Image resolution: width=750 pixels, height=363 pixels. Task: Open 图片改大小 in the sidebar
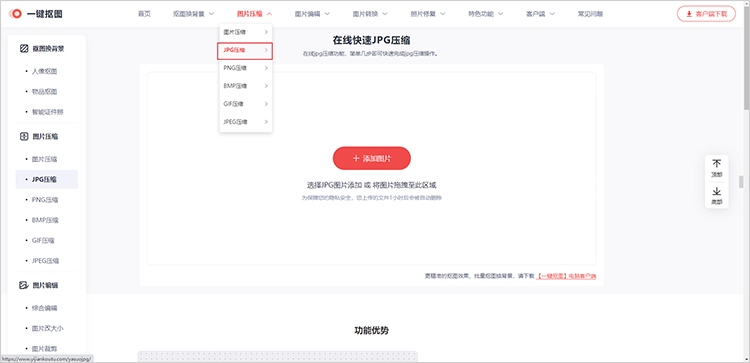(47, 329)
